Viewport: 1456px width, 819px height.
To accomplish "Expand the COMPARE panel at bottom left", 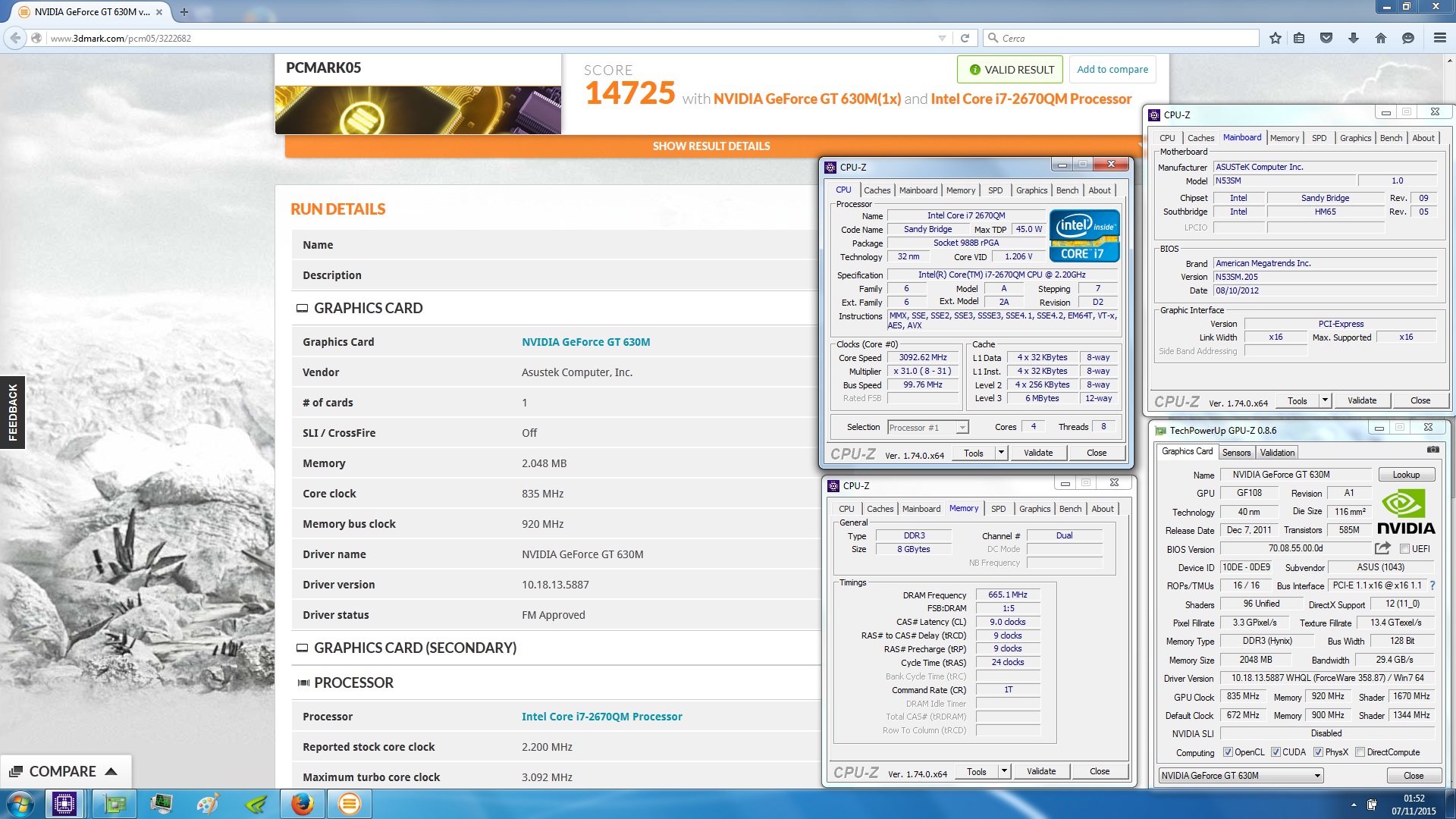I will (65, 771).
